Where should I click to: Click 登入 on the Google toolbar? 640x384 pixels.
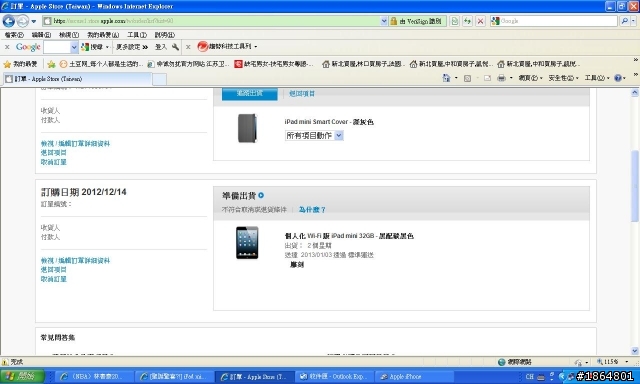coord(161,47)
